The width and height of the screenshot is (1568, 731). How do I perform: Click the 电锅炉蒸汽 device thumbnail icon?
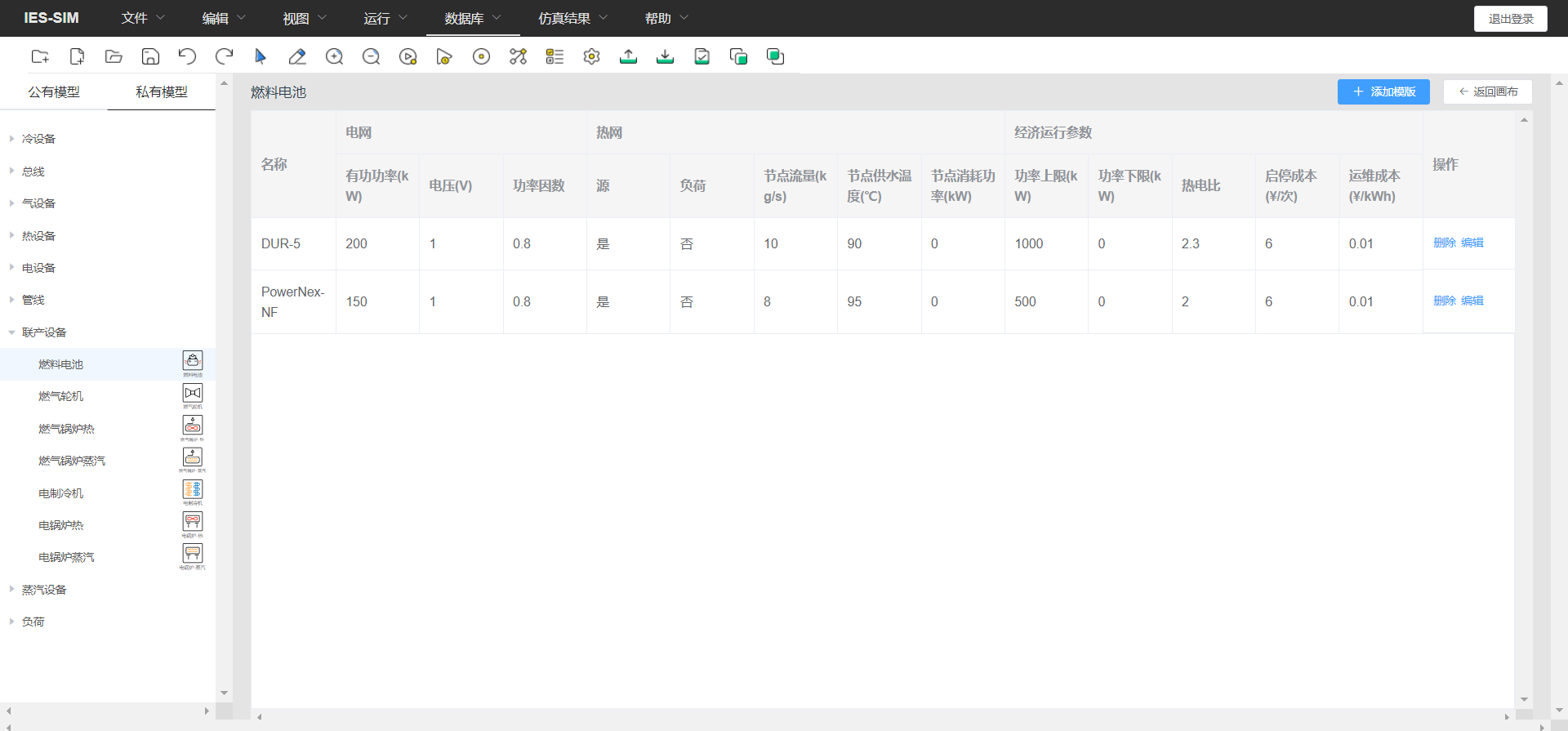click(193, 556)
